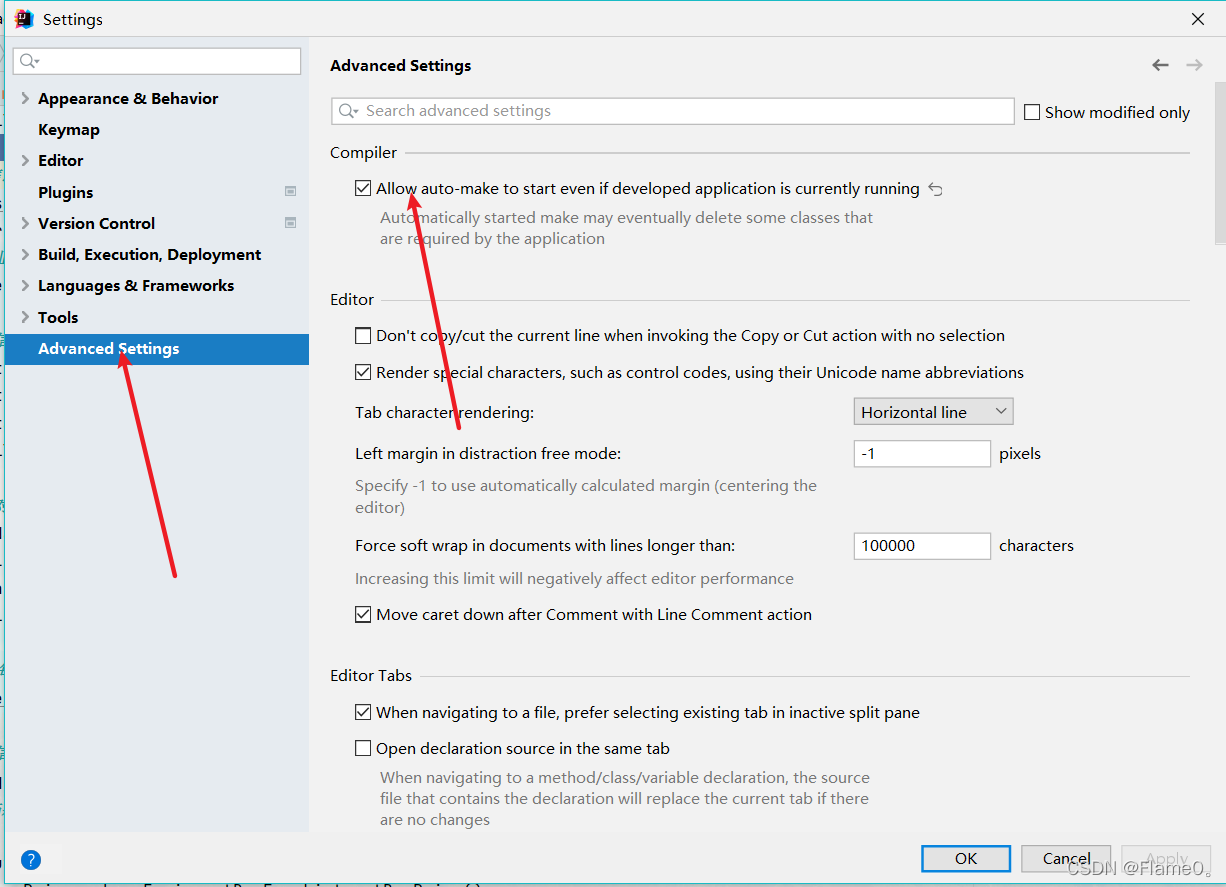Click the back navigation arrow icon
1226x887 pixels.
pos(1160,65)
